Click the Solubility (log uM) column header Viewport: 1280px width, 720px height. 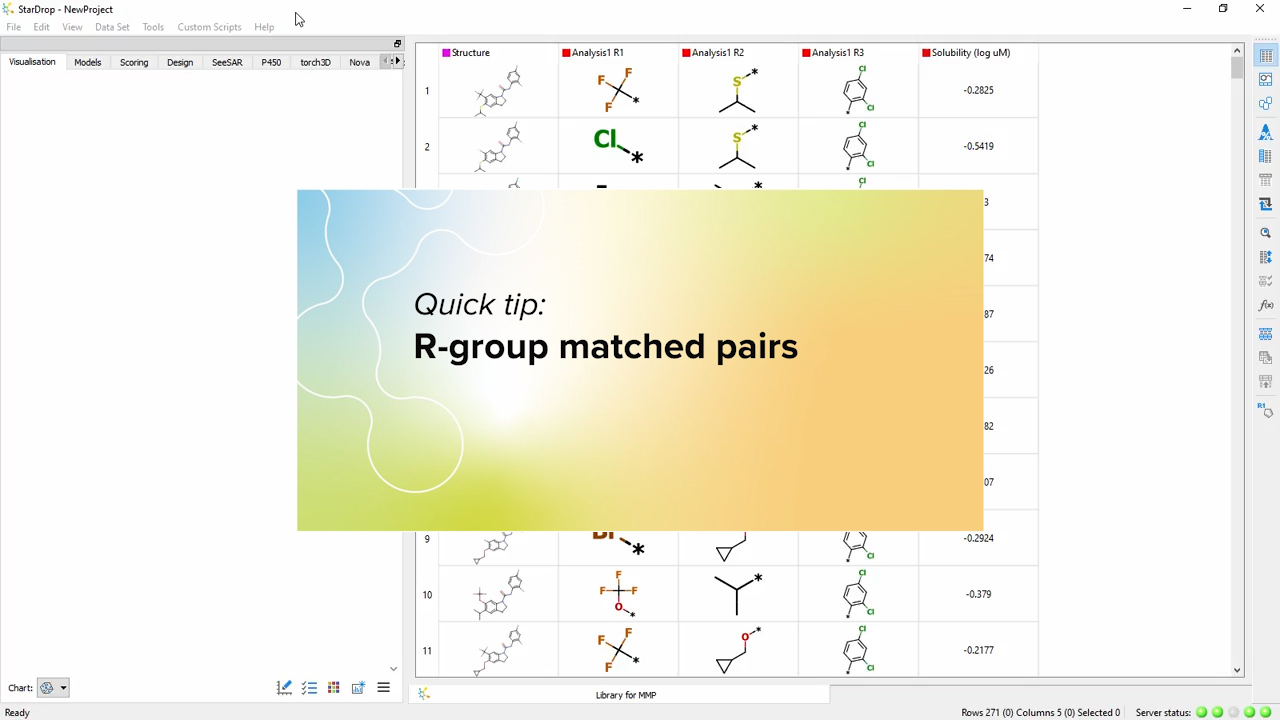point(978,53)
